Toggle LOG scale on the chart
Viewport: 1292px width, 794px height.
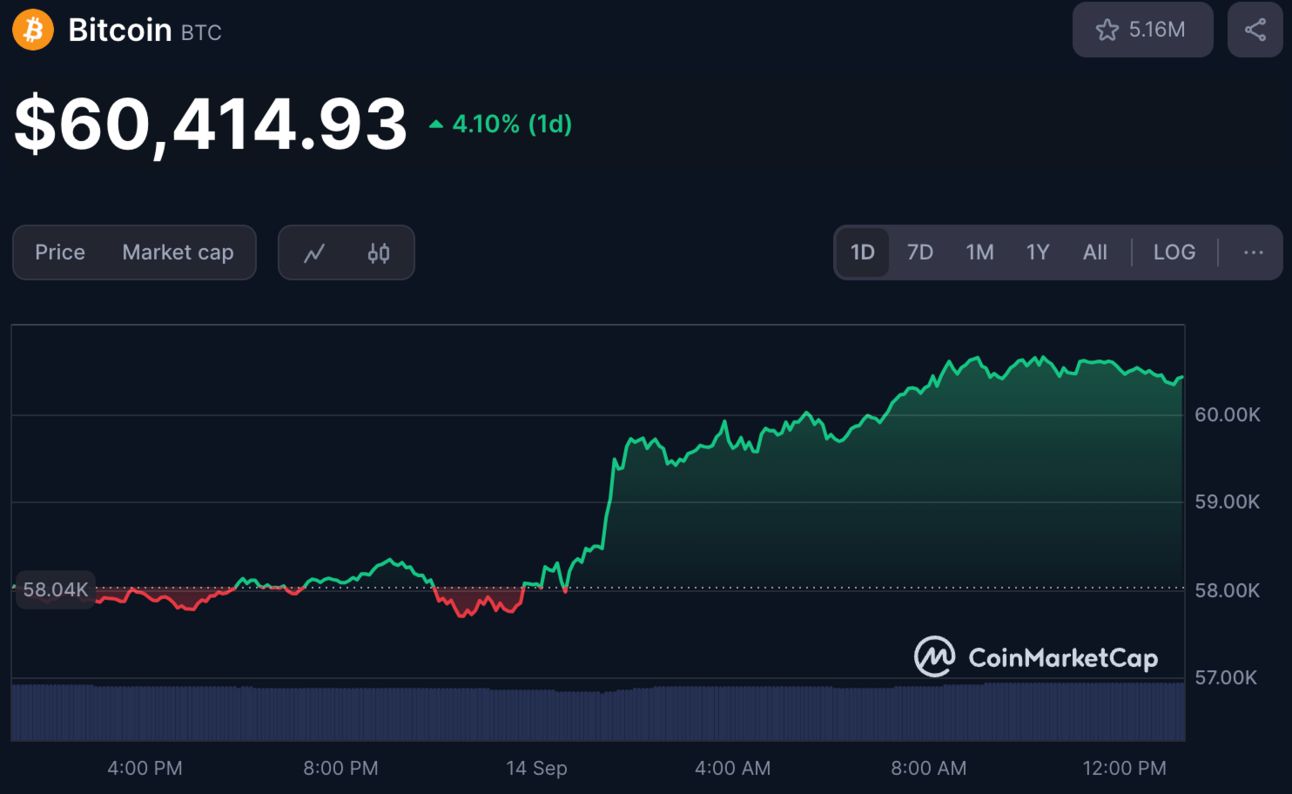coord(1174,253)
